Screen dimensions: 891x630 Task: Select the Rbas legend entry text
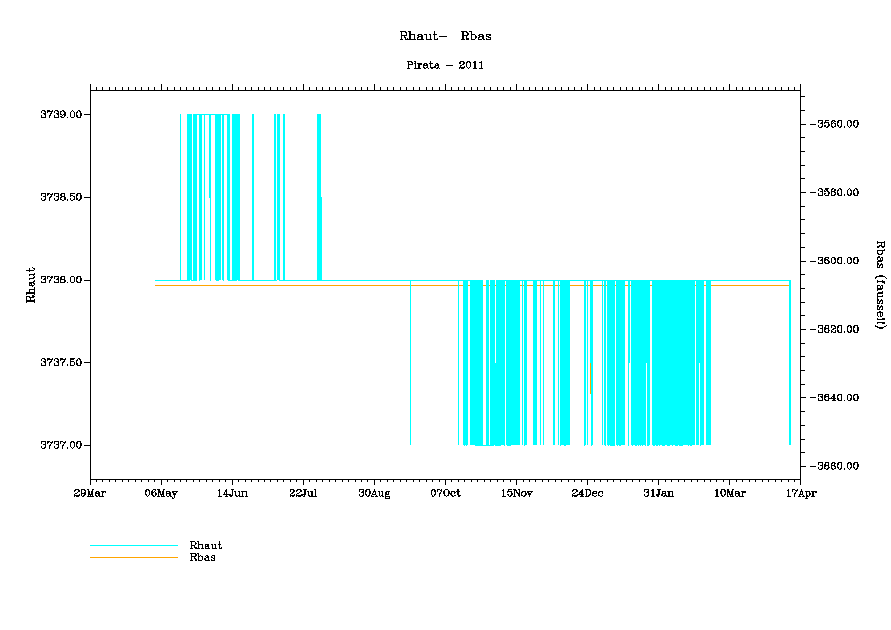(202, 557)
